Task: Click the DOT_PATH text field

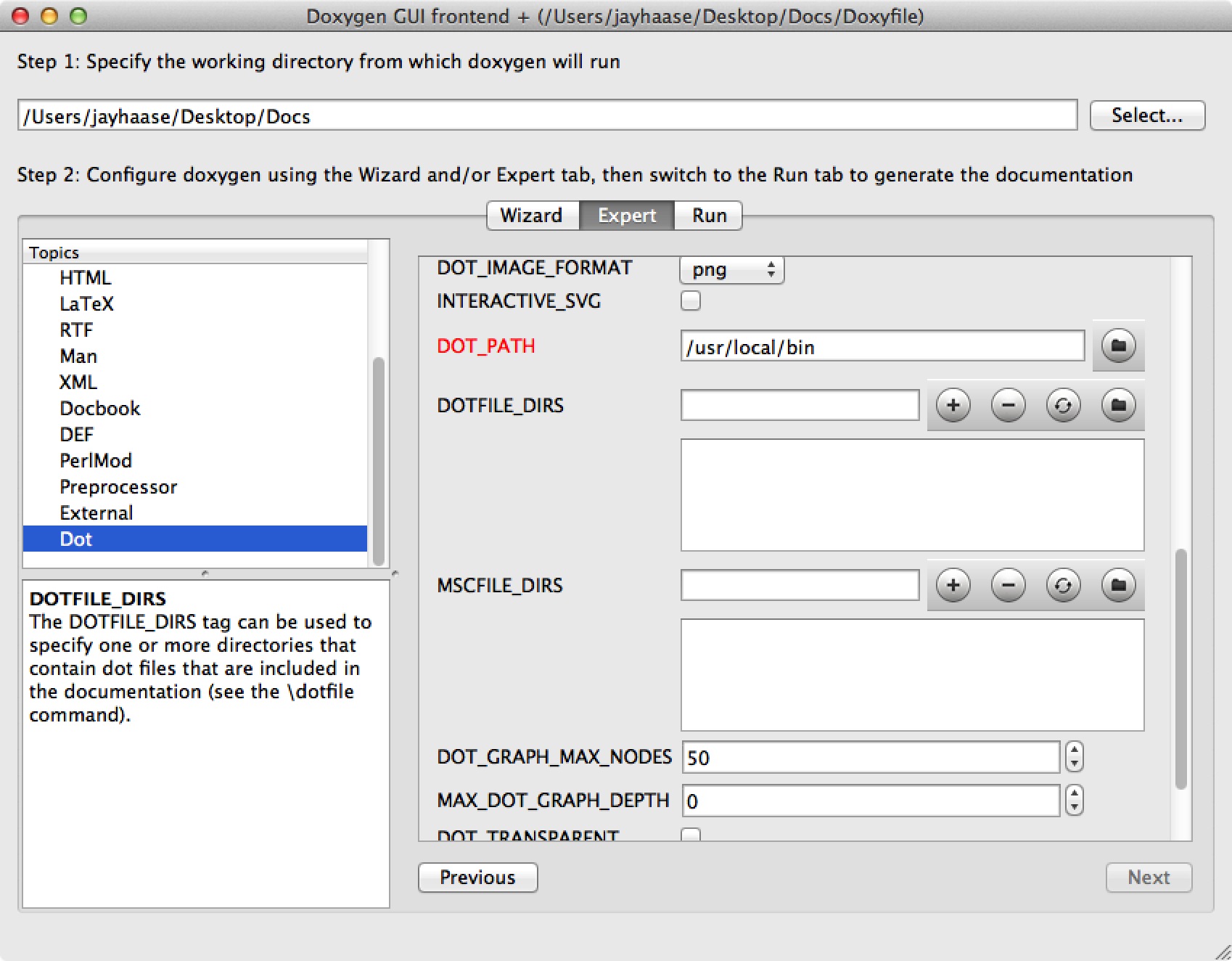Action: [x=882, y=347]
